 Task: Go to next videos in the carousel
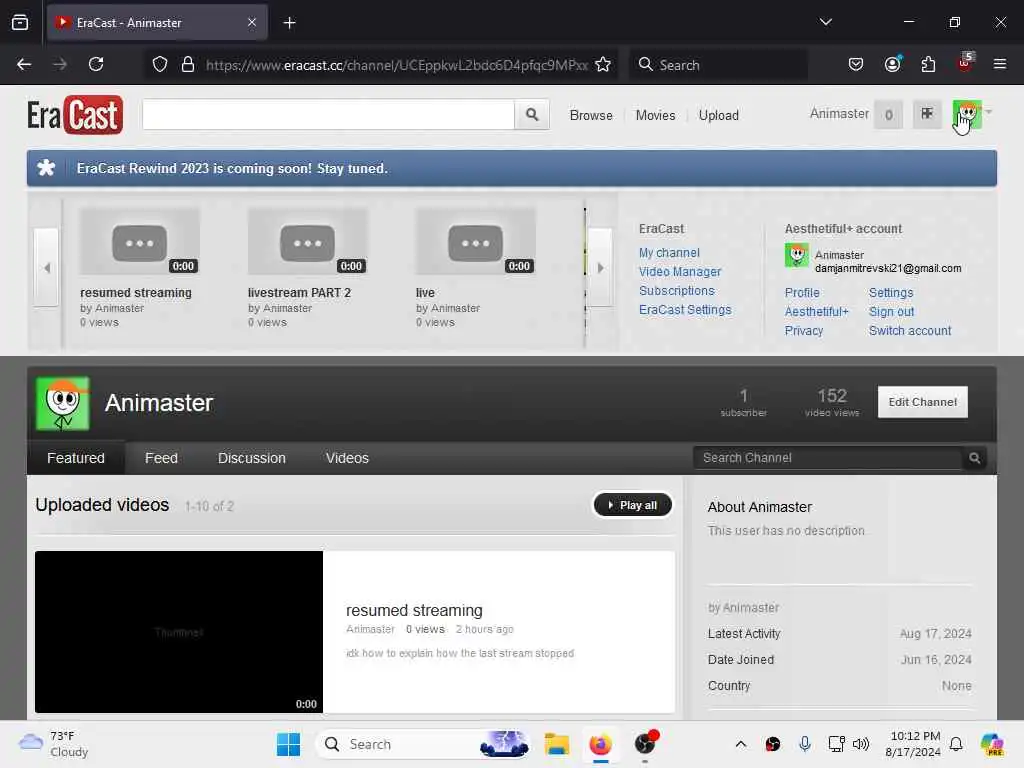(x=600, y=268)
